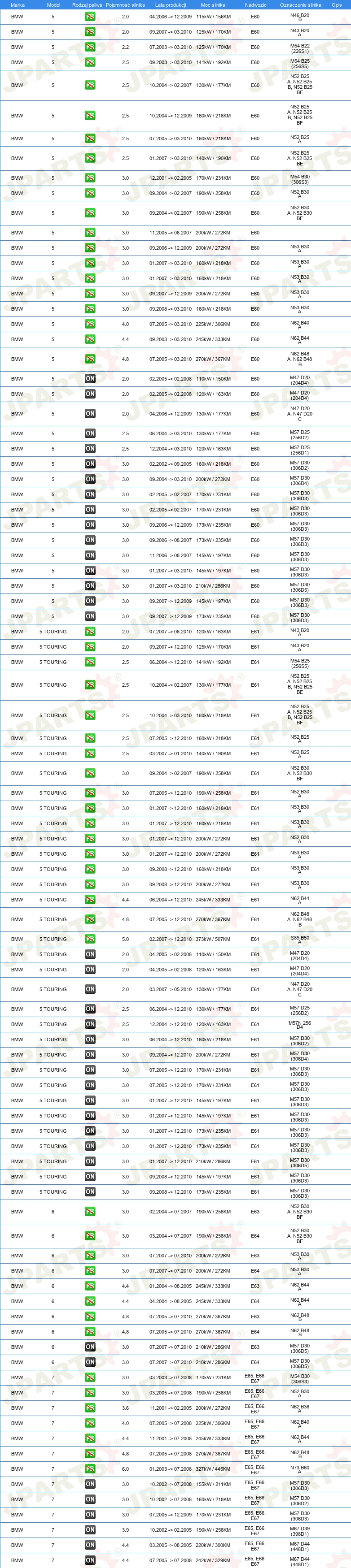
Task: Click the S85 B50 engine code cell
Action: coord(299,940)
